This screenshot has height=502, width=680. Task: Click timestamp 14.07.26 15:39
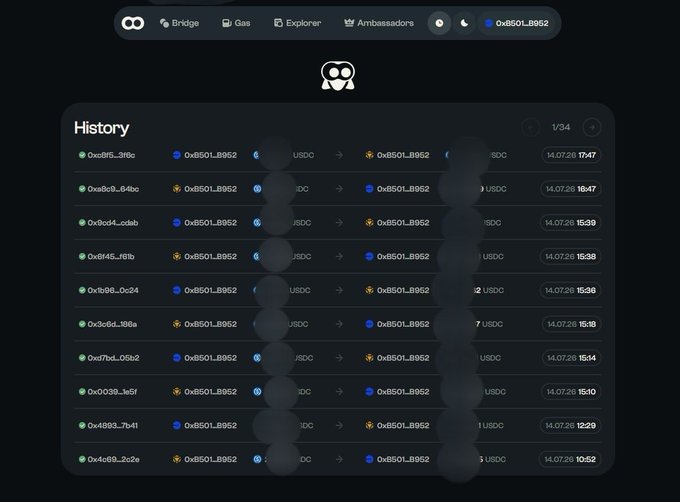tap(570, 223)
